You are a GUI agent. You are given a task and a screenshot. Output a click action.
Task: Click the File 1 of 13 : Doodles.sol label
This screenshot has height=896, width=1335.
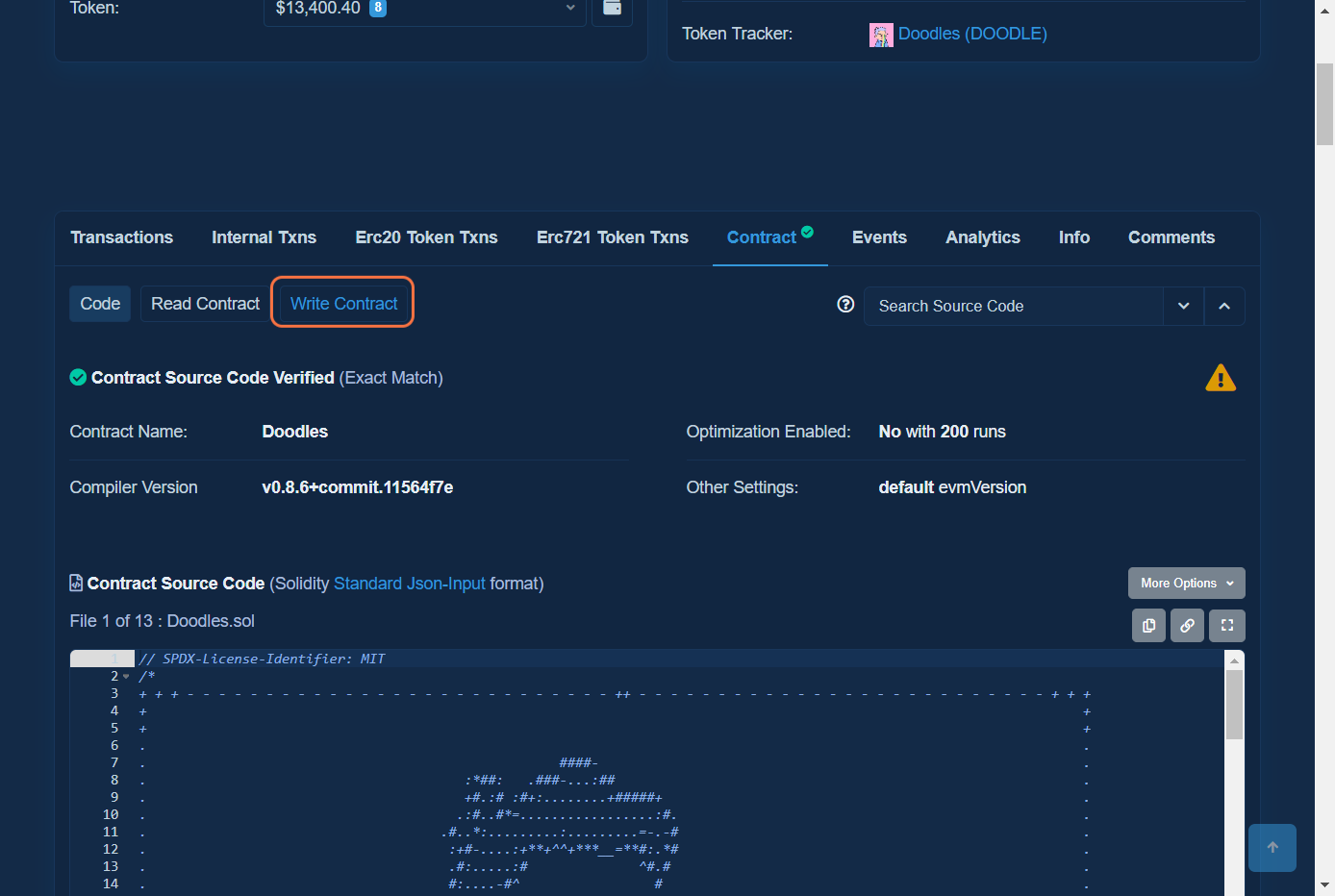tap(162, 621)
